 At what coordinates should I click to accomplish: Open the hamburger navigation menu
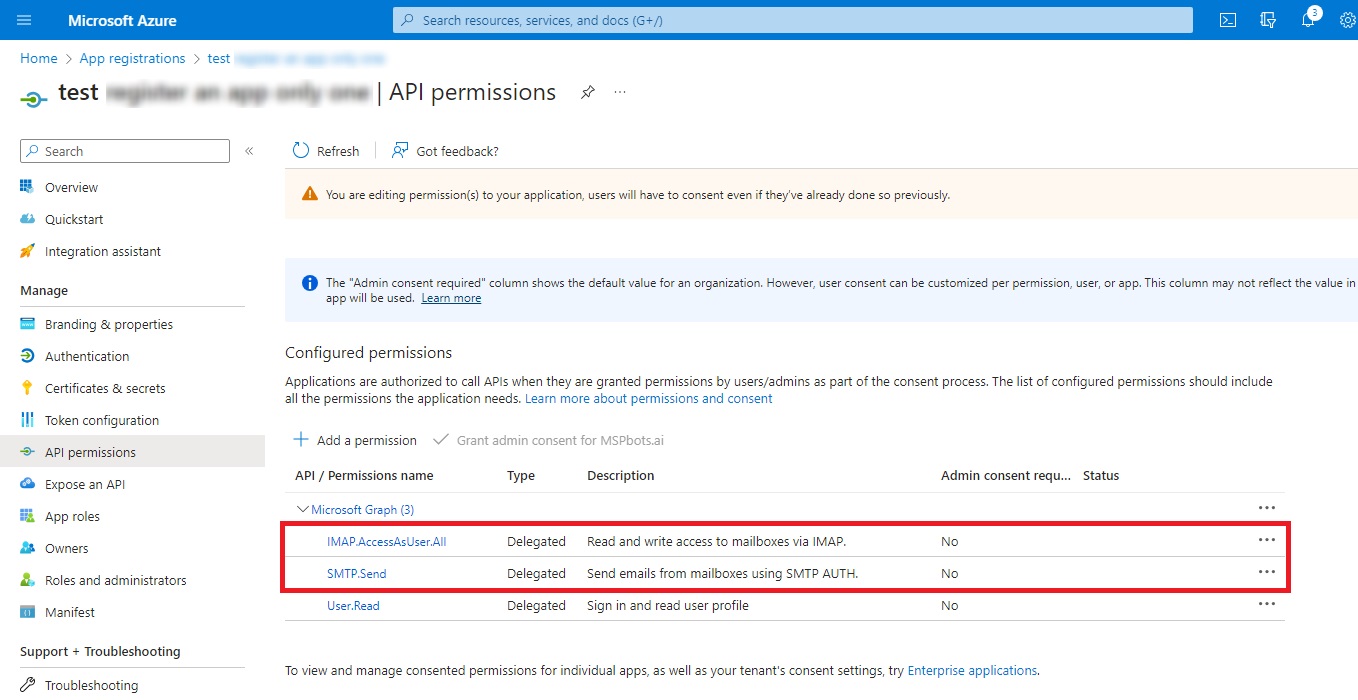[x=25, y=19]
